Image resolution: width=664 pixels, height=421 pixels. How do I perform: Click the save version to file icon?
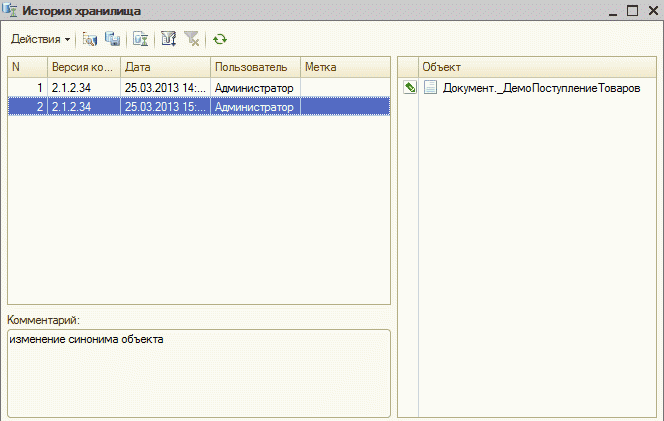pos(112,40)
